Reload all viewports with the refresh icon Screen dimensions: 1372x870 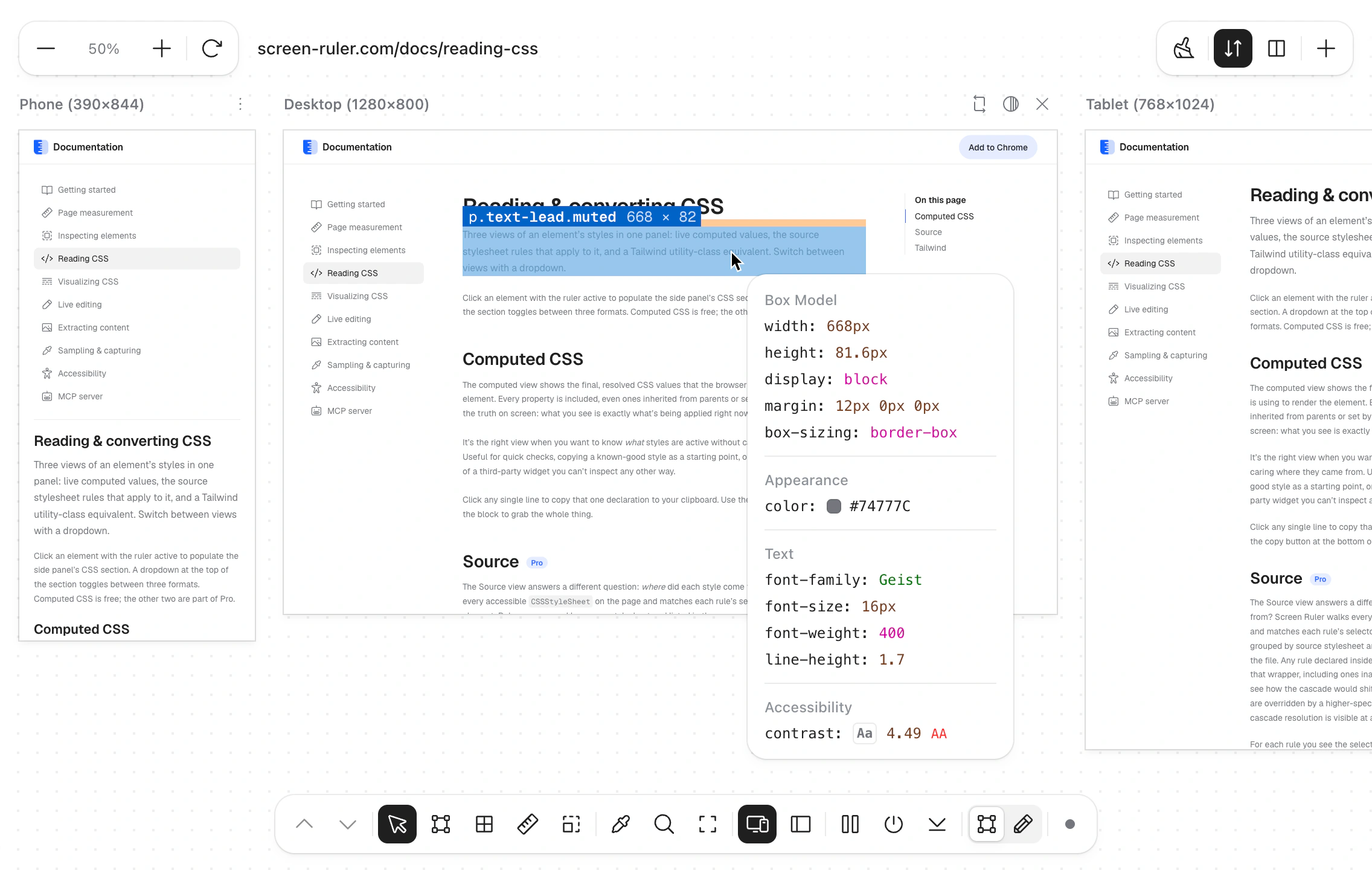tap(212, 48)
